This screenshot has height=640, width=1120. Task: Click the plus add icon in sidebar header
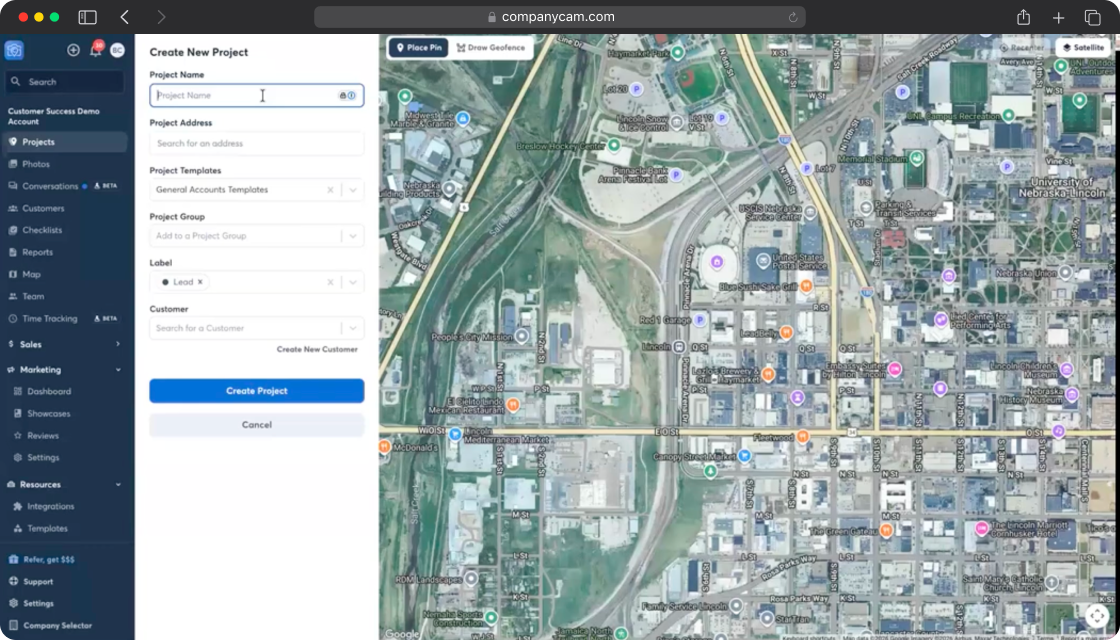[x=73, y=50]
